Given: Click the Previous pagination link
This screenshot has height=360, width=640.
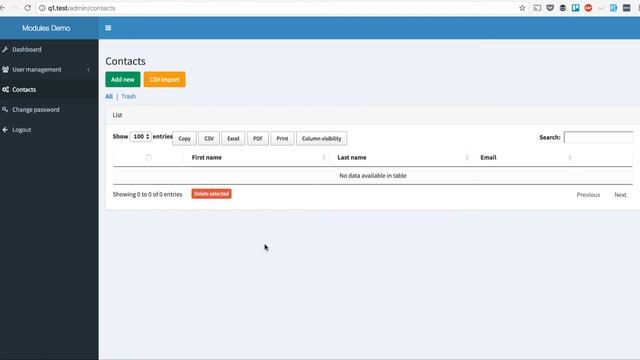Looking at the screenshot, I should point(588,195).
